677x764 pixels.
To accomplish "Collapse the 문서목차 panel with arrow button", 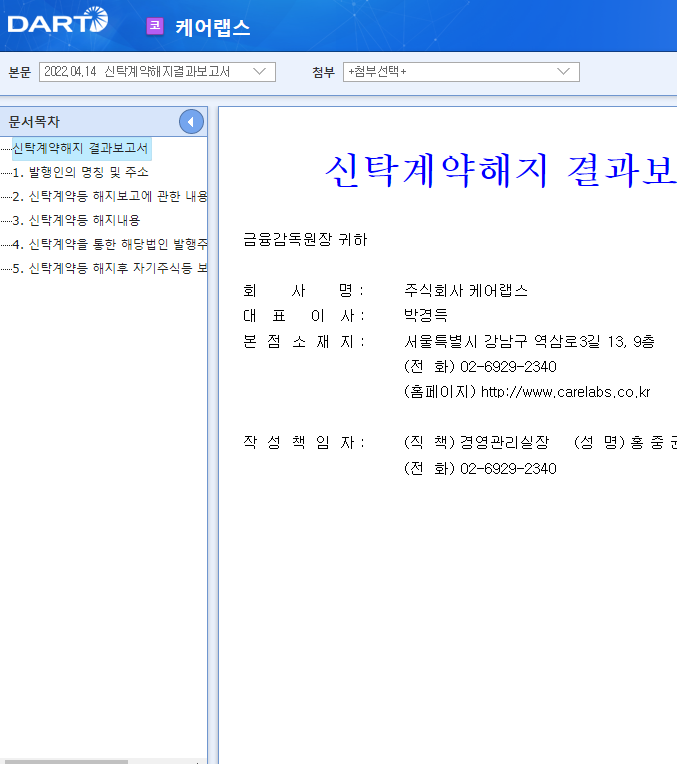I will click(191, 122).
